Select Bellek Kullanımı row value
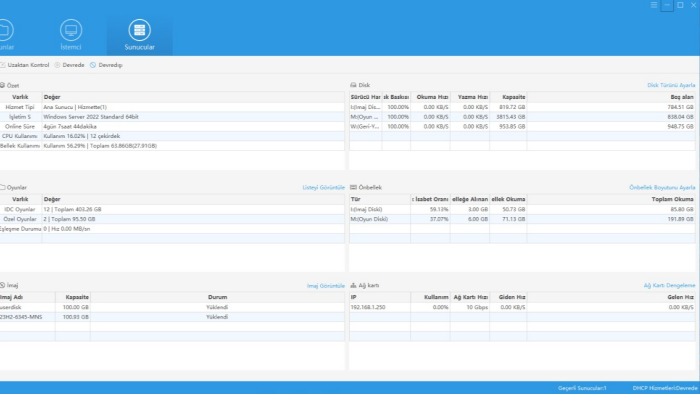Image resolution: width=700 pixels, height=394 pixels. [100, 146]
